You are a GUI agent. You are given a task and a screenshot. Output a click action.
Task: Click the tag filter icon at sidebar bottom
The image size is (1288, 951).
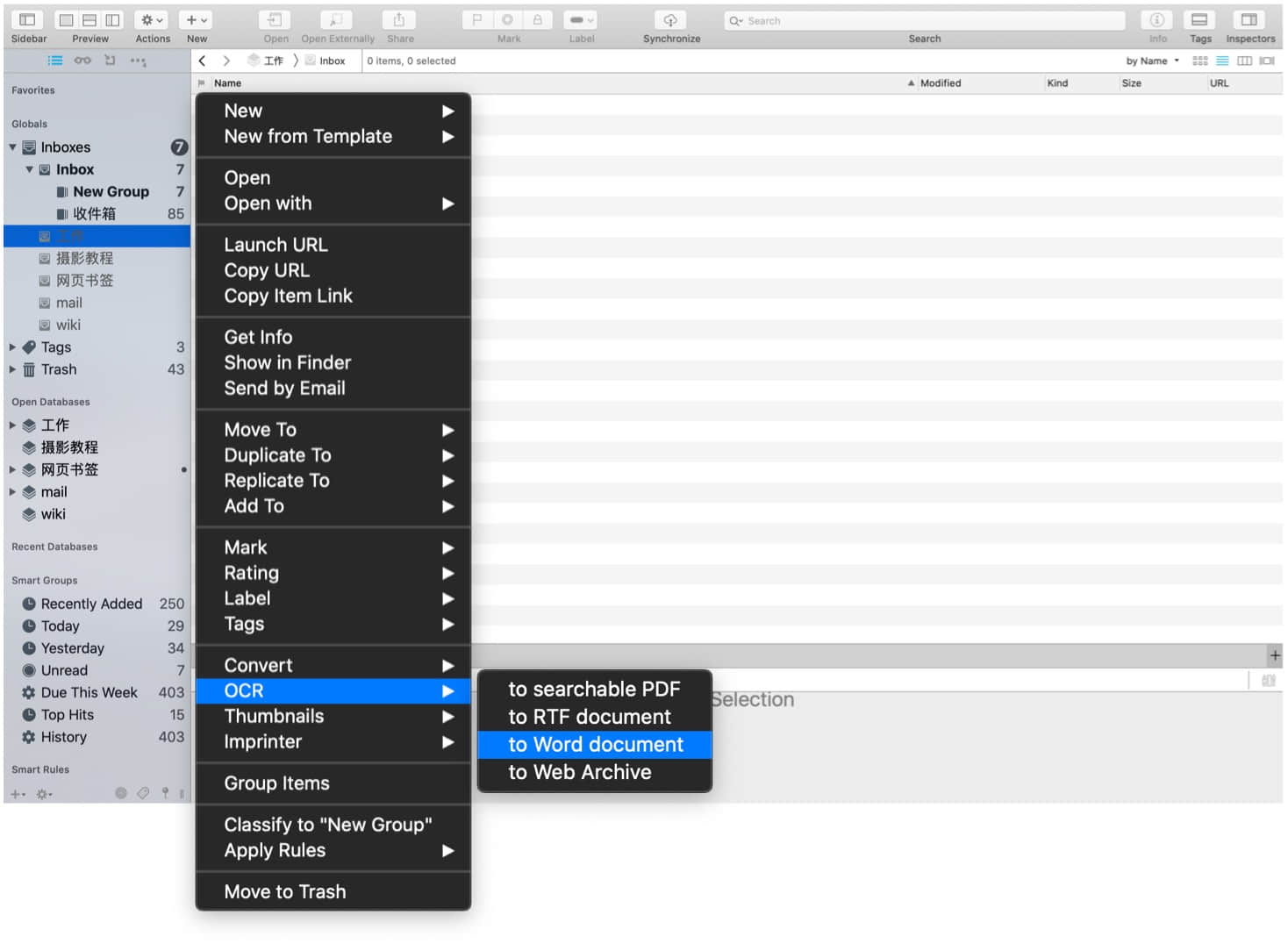[143, 793]
